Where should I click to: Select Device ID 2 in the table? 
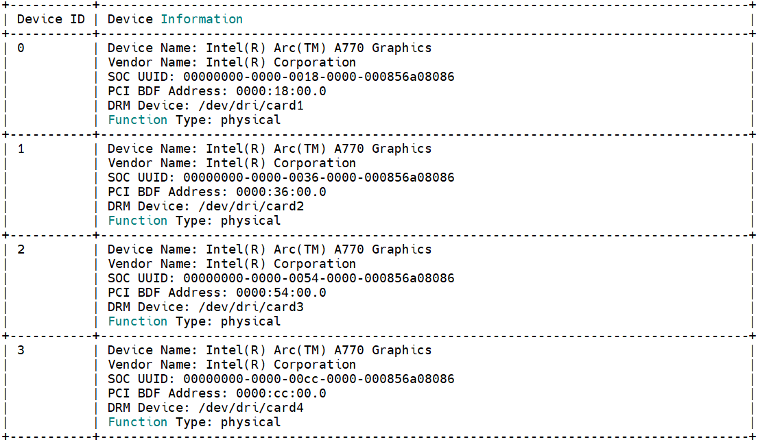21,250
